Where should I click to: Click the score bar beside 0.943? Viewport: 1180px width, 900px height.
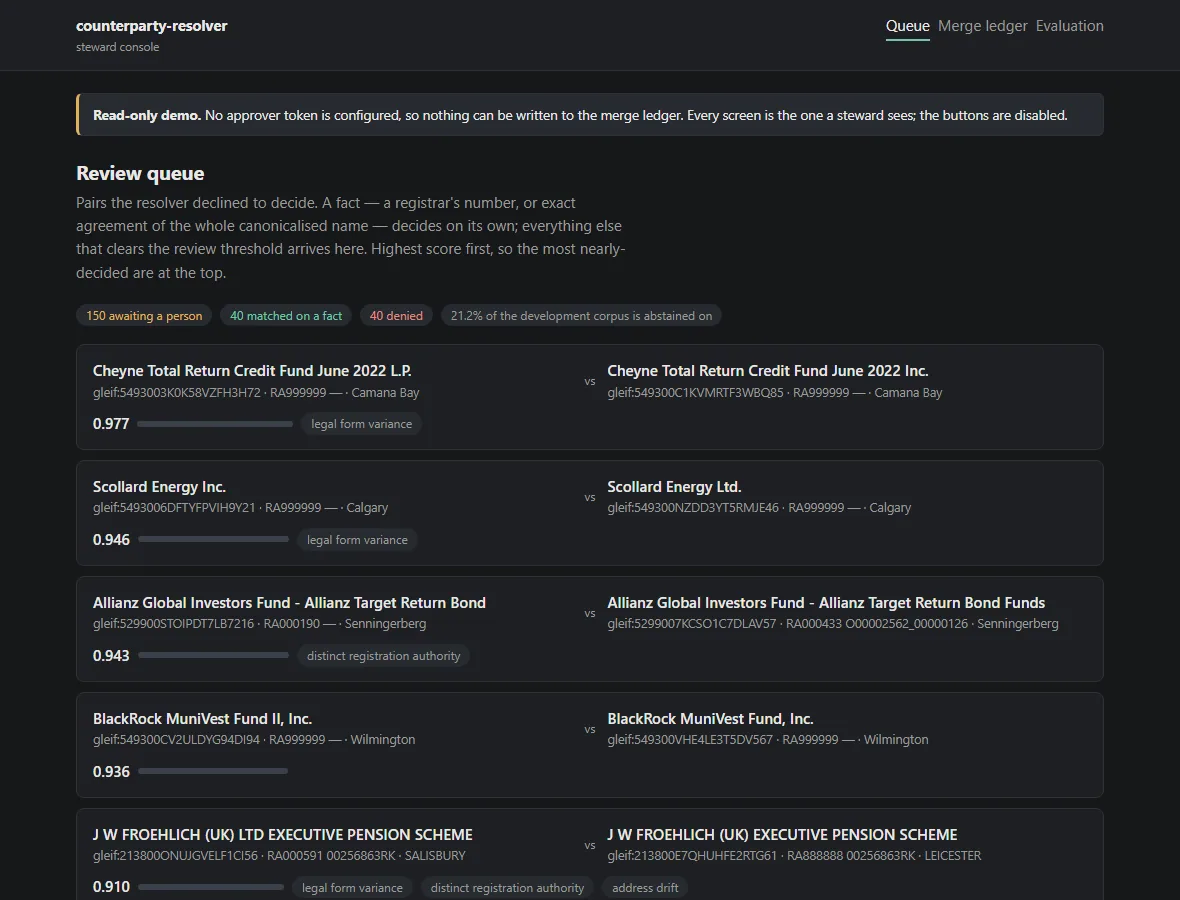pyautogui.click(x=213, y=655)
